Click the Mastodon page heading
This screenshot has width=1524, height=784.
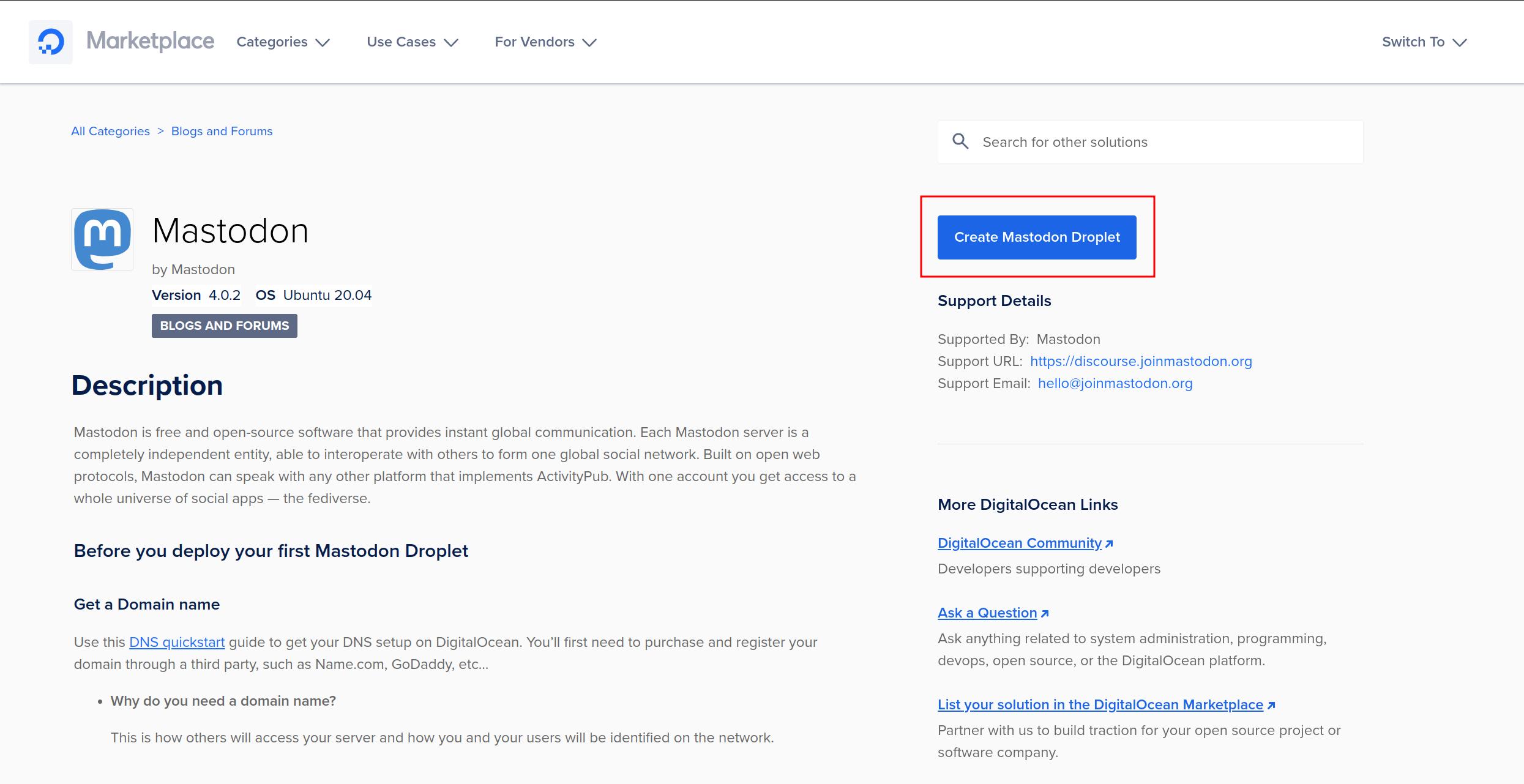click(230, 231)
